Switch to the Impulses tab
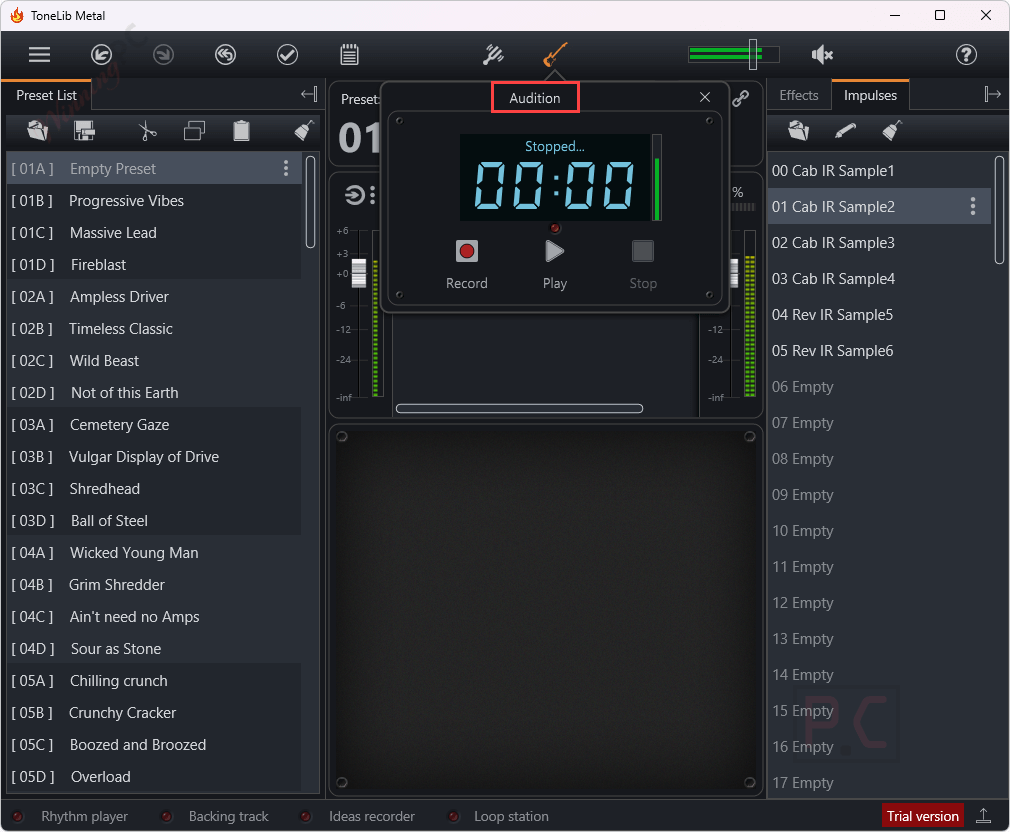Screen dimensions: 1010x832 870,95
